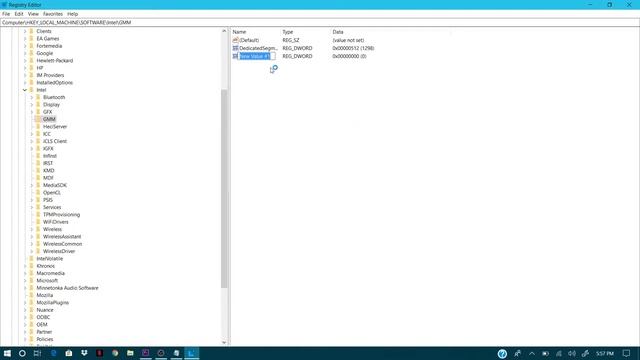Click the registry path address bar

320,22
